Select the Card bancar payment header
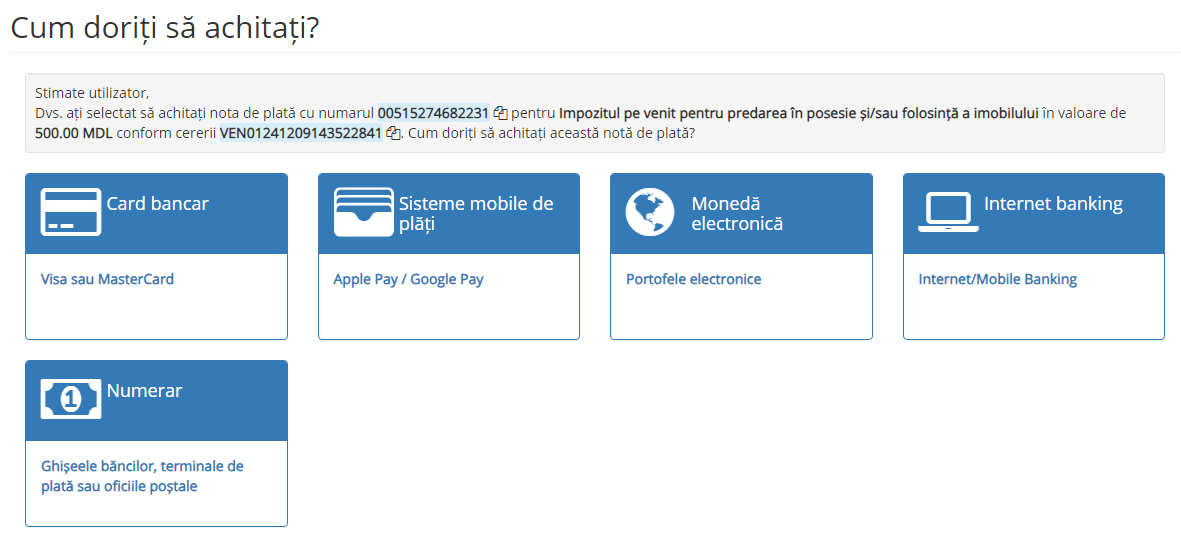This screenshot has height=556, width=1181. click(157, 203)
